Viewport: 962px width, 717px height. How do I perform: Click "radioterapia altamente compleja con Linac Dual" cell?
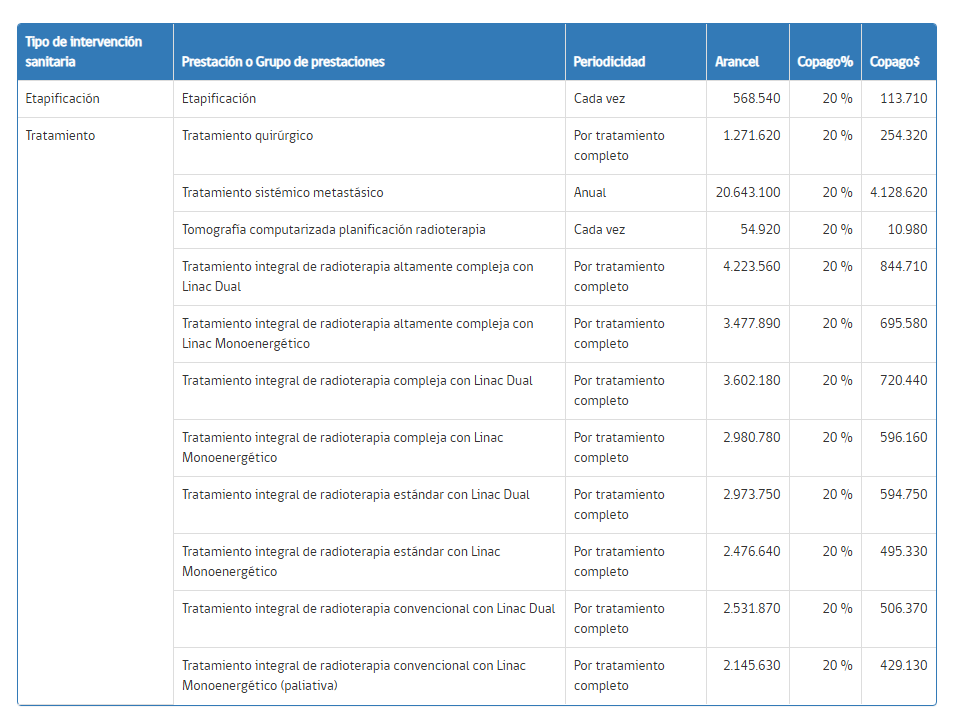click(x=357, y=277)
